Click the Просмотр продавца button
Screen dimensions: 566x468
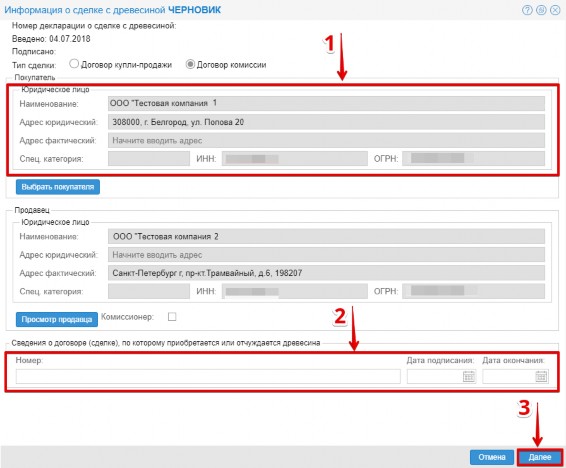(57, 319)
